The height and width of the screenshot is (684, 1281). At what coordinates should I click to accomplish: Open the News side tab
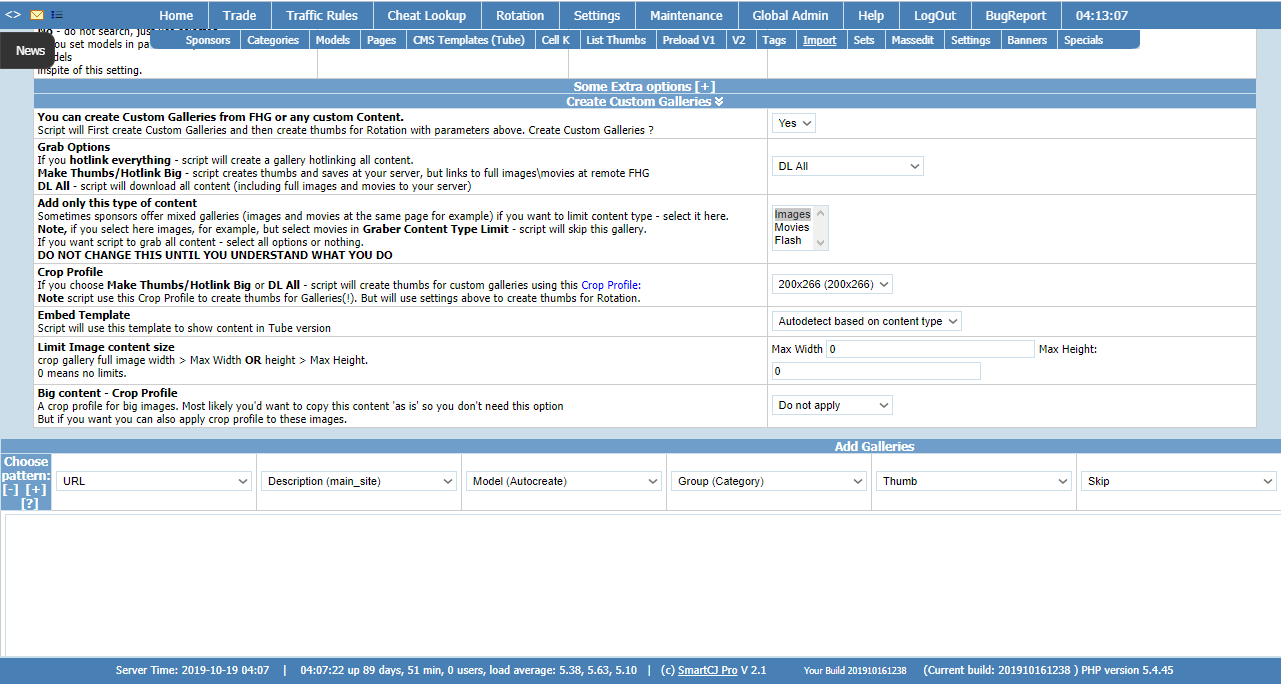tap(28, 51)
